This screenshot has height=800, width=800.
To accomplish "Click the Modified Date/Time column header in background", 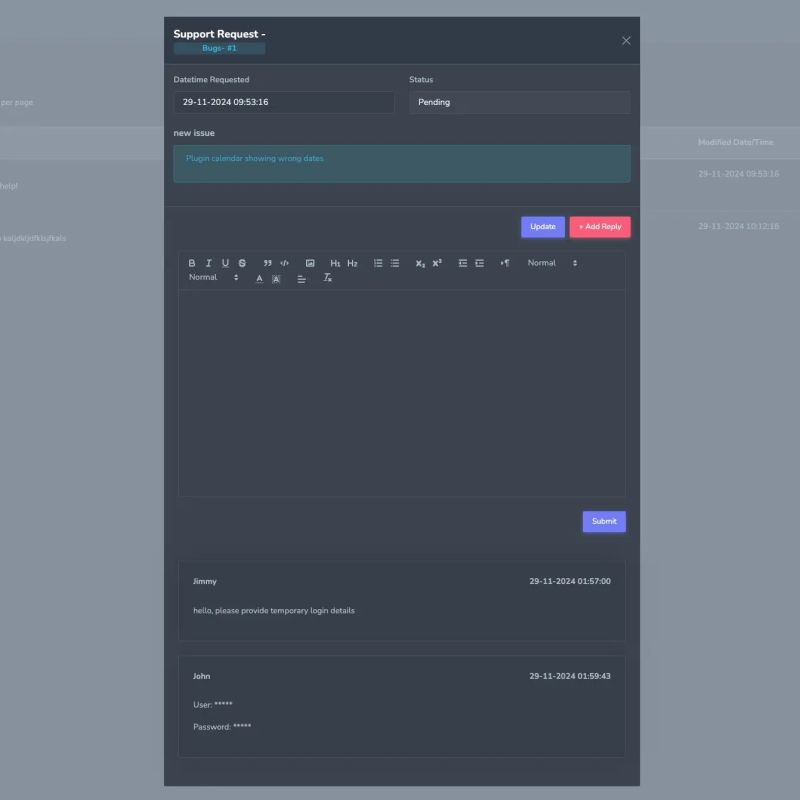I will (735, 142).
